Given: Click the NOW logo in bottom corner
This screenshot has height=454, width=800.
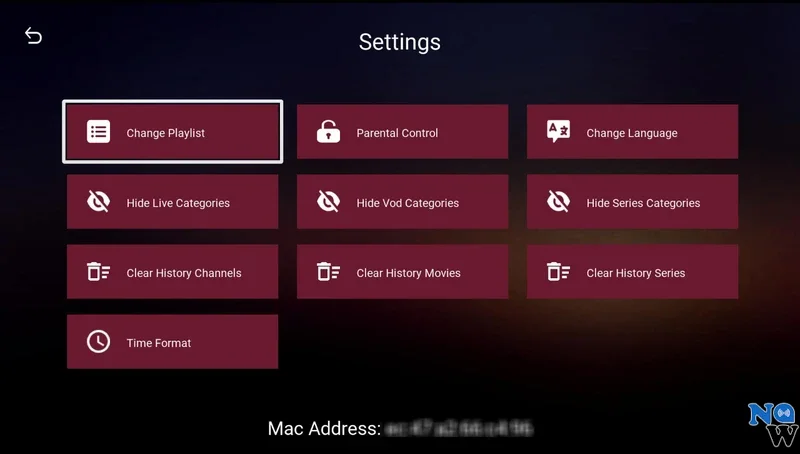Looking at the screenshot, I should [x=772, y=424].
